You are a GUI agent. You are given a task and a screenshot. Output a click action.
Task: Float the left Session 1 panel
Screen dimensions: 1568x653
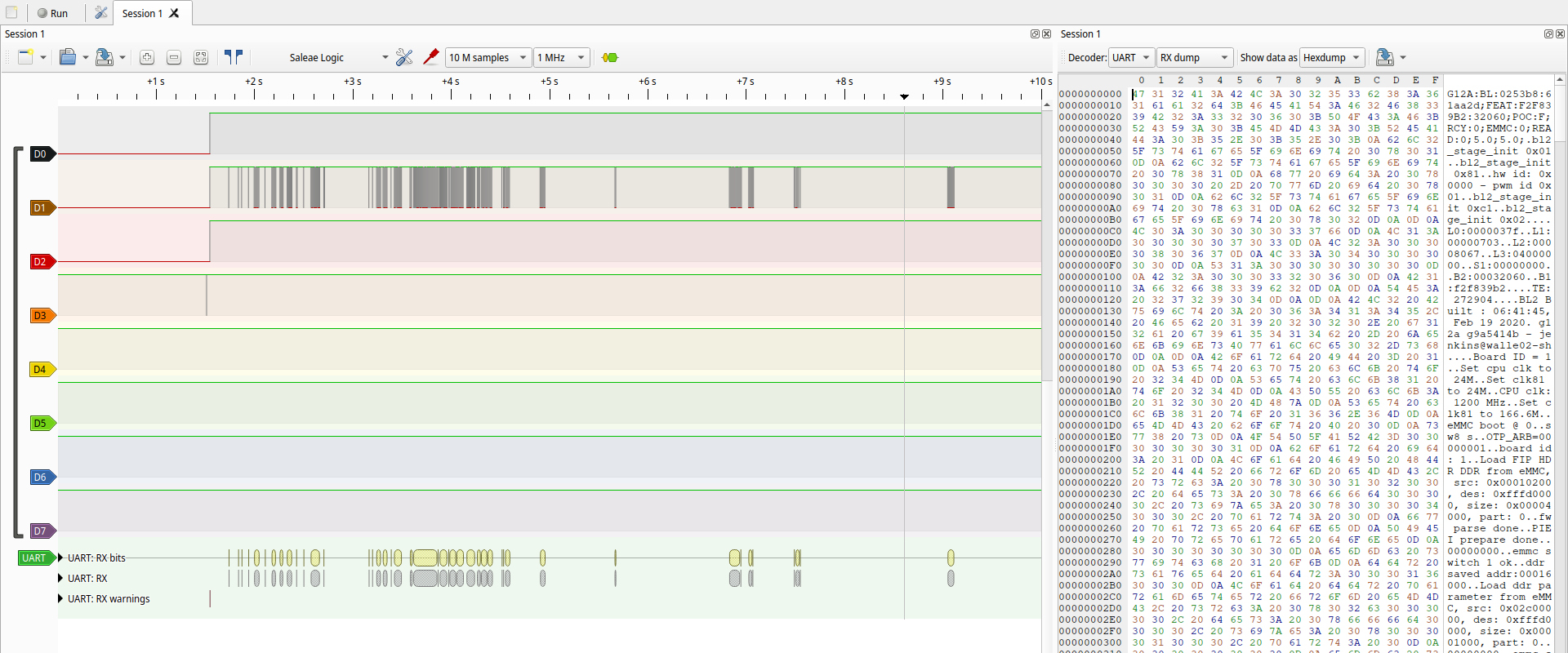[x=1035, y=33]
